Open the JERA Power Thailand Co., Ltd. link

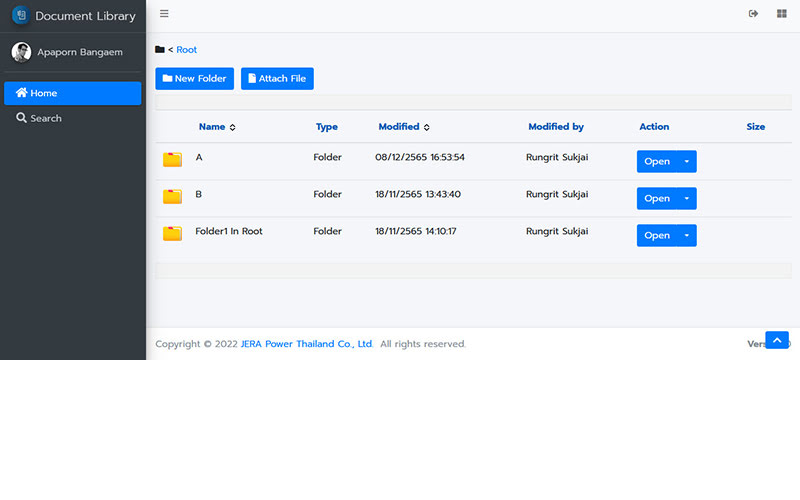point(307,344)
